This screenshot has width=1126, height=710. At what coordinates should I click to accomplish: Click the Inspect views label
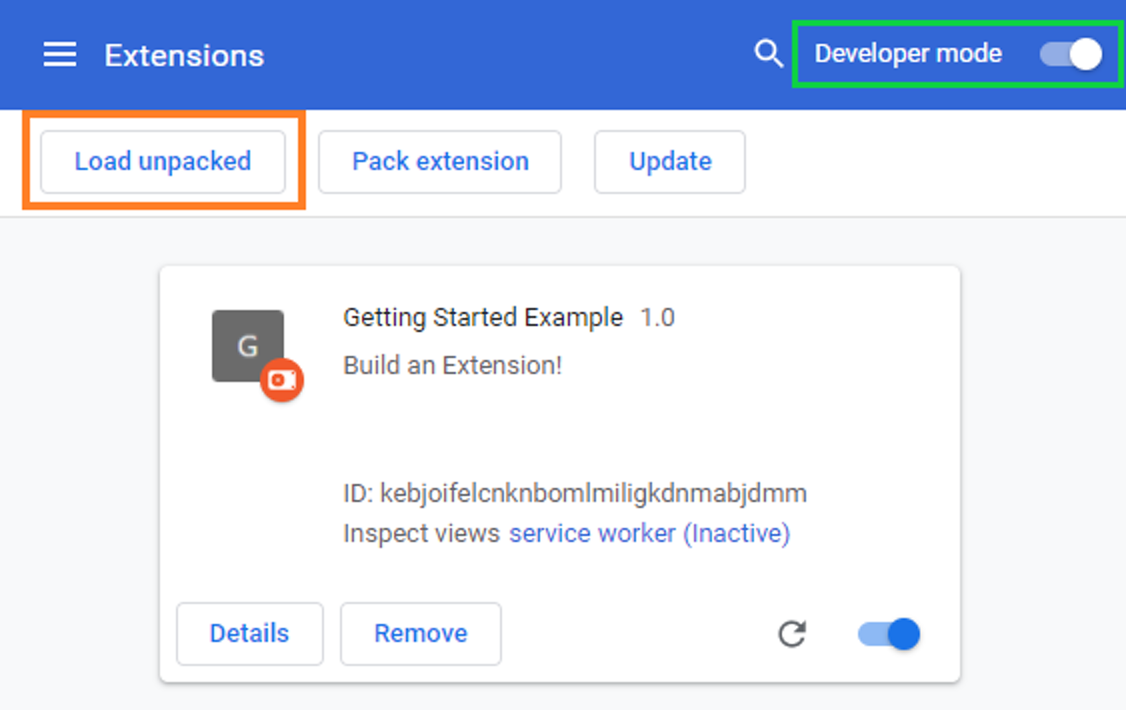(x=422, y=533)
